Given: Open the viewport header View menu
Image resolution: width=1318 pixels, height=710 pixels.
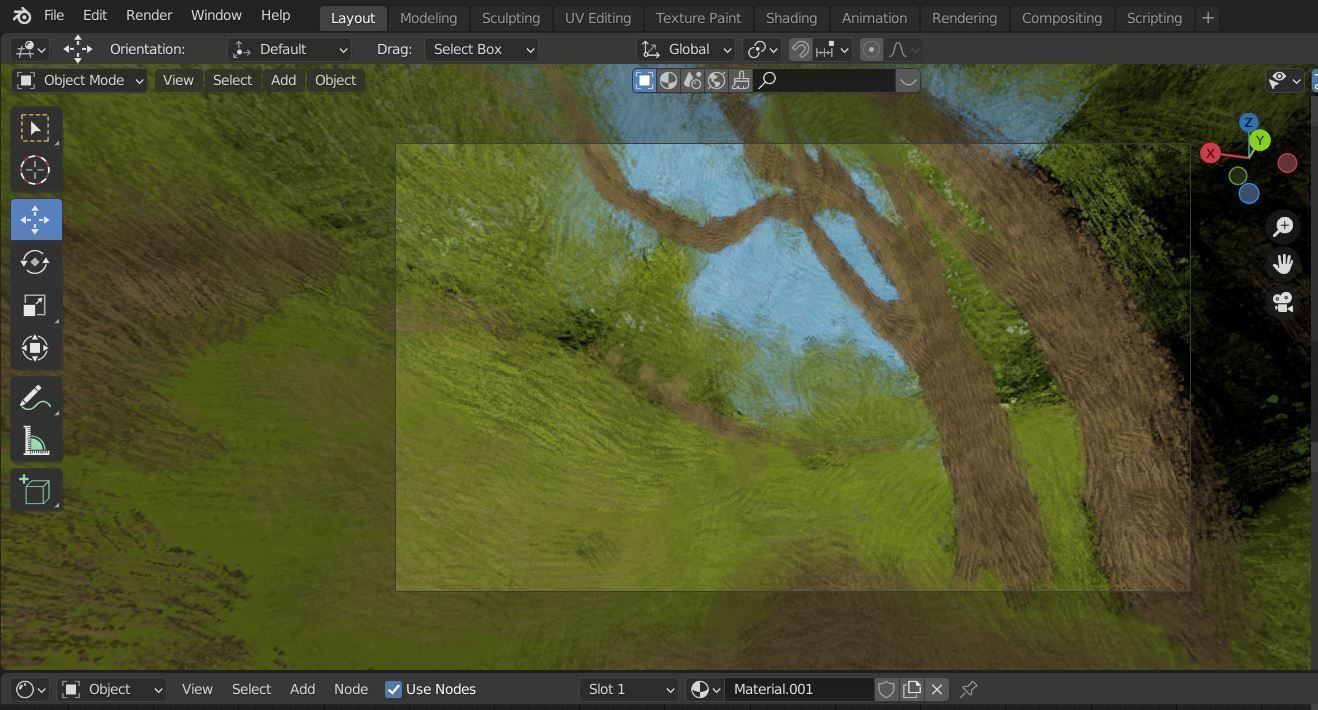Looking at the screenshot, I should click(178, 80).
